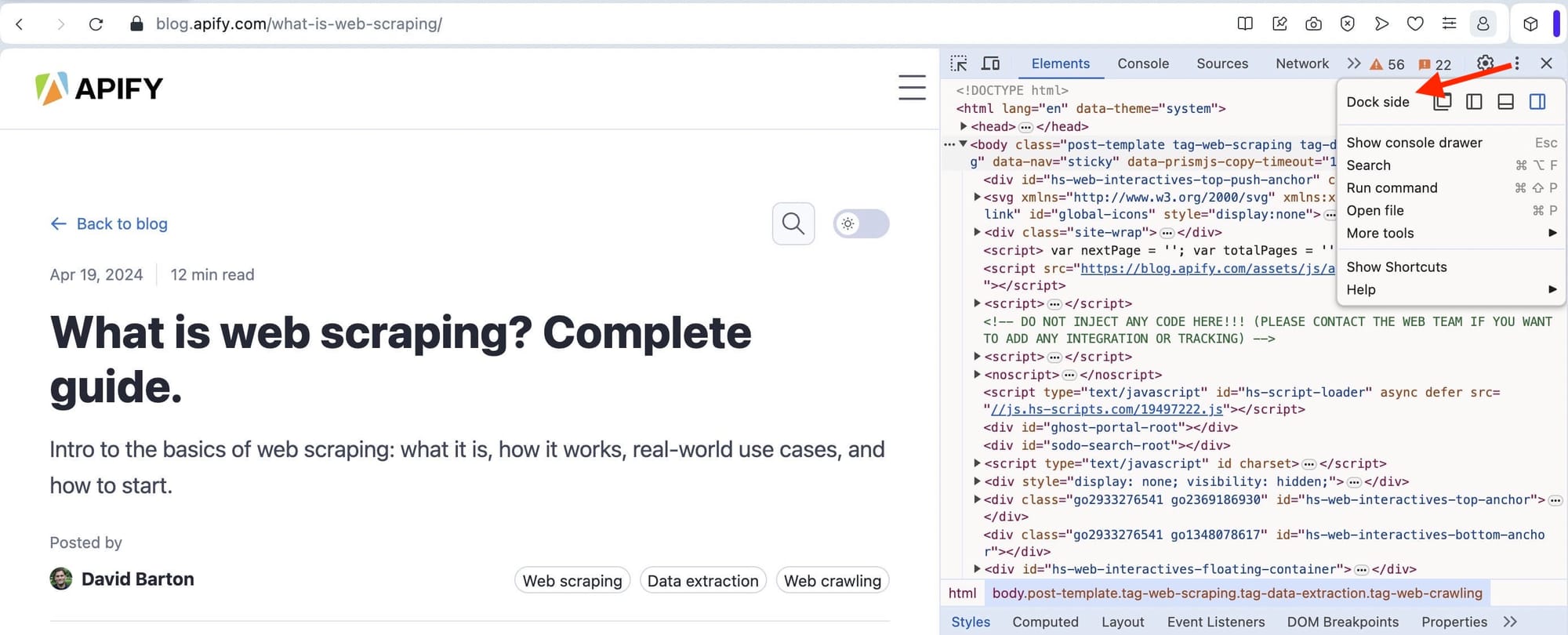
Task: Choose Open file menu item
Action: 1451,210
